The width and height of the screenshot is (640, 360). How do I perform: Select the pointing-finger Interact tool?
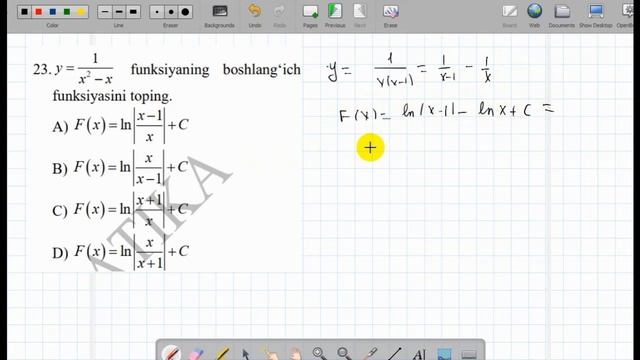(271, 353)
